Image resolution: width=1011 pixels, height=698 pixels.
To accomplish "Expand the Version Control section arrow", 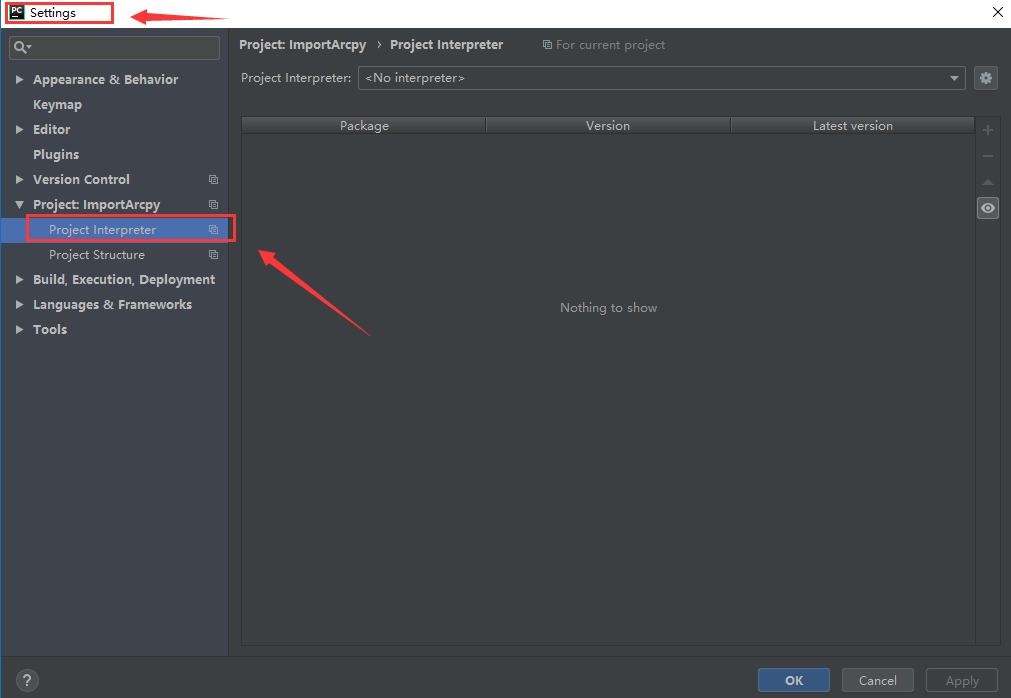I will tap(19, 179).
